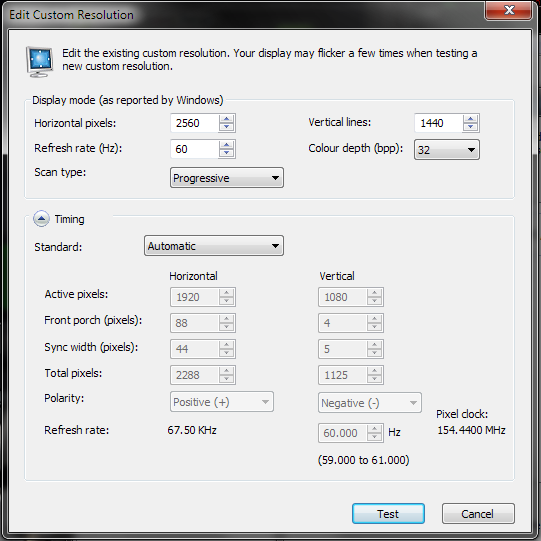Click down arrow of vertical Total pixels
This screenshot has height=541, width=541.
coord(375,379)
